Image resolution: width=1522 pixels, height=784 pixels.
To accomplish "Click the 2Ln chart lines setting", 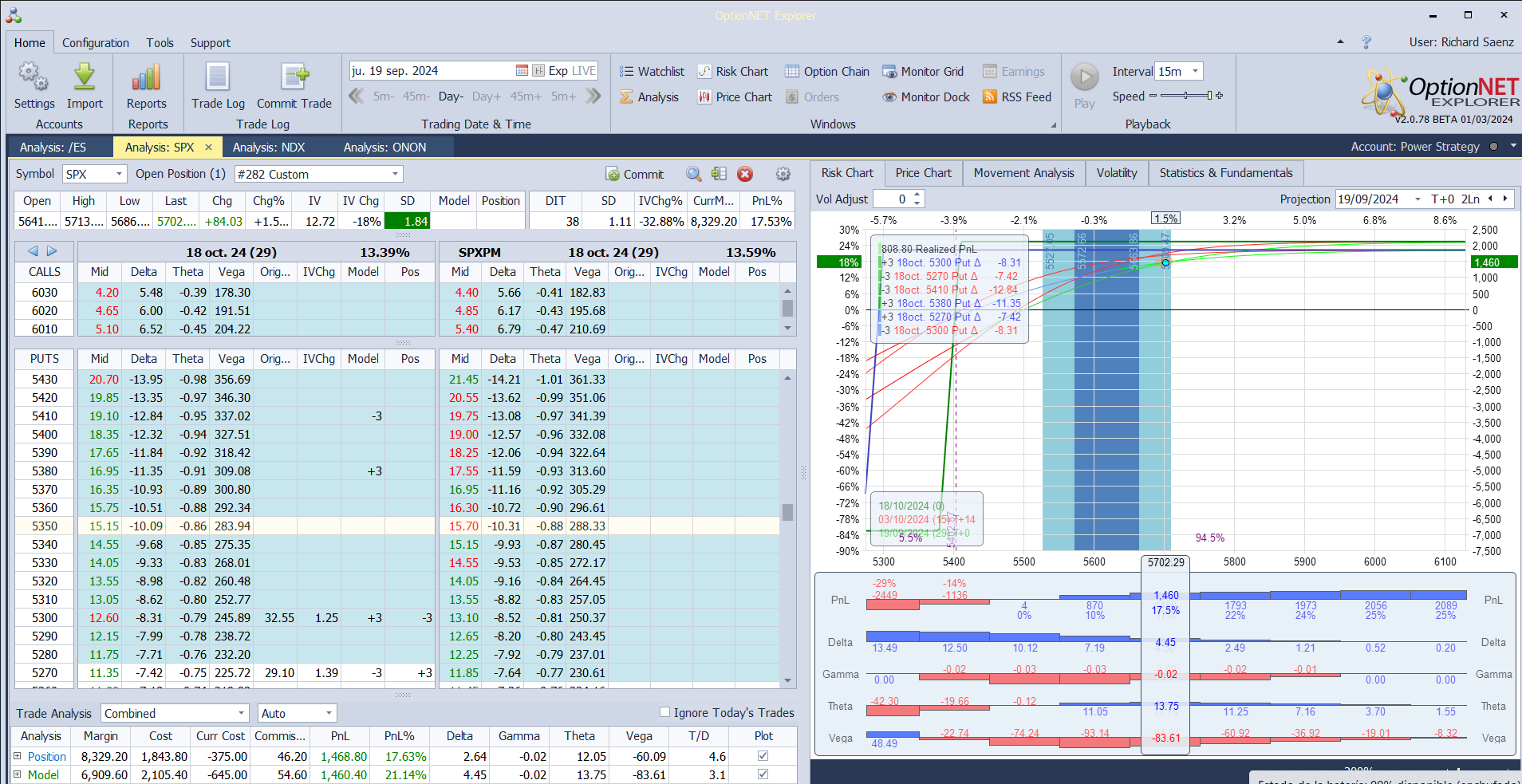I will [x=1470, y=199].
